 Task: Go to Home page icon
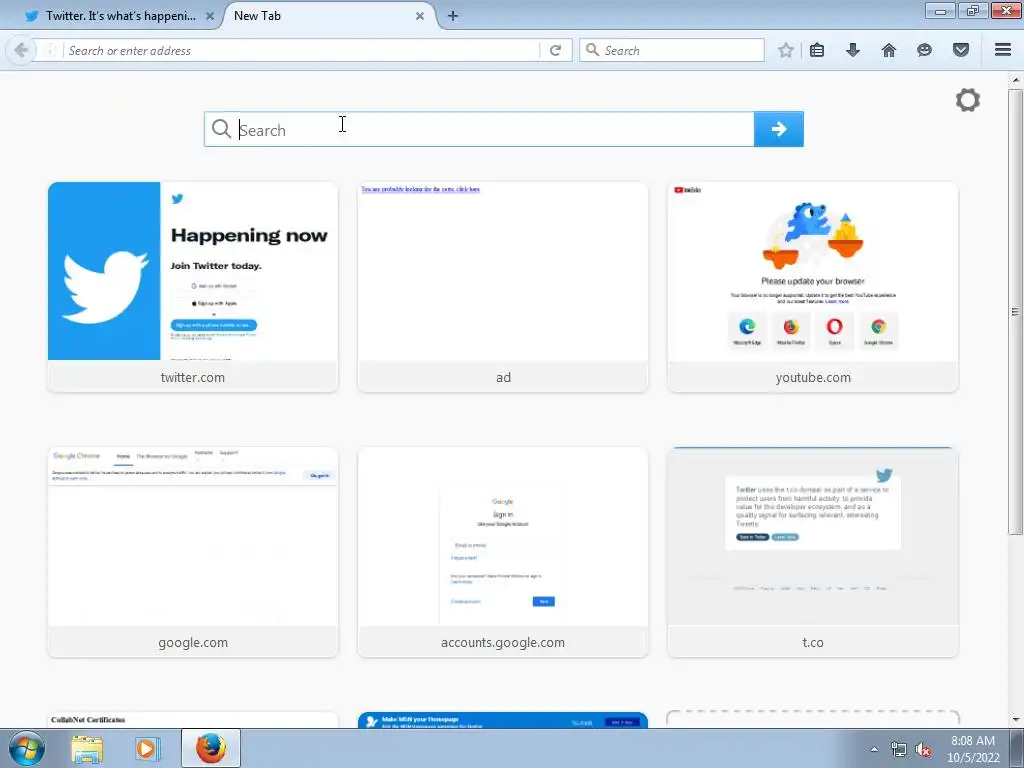889,50
